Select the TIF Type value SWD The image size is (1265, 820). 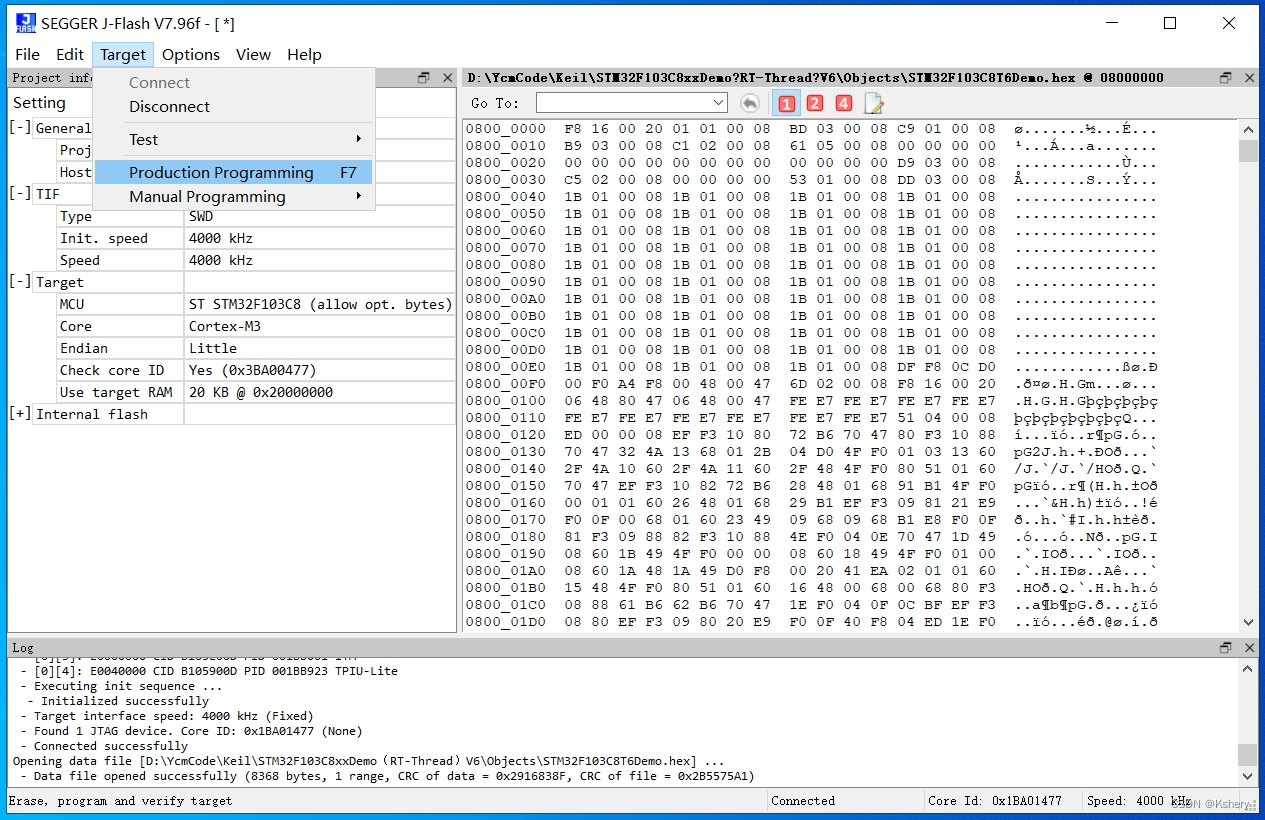320,216
